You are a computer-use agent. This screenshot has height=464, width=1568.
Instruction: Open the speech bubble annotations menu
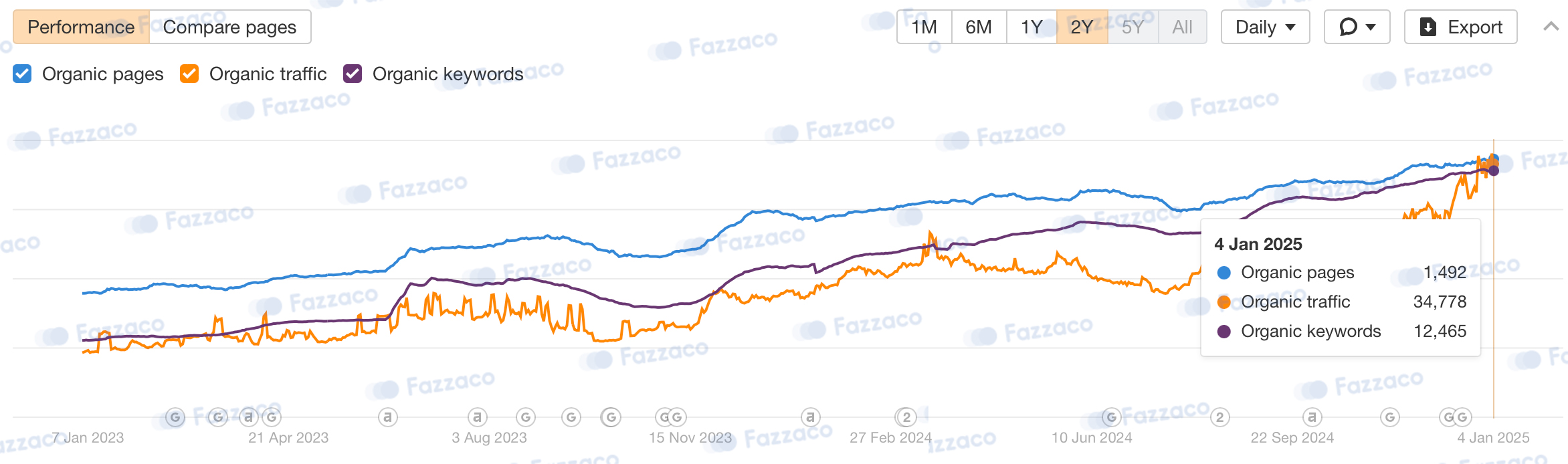[1357, 27]
